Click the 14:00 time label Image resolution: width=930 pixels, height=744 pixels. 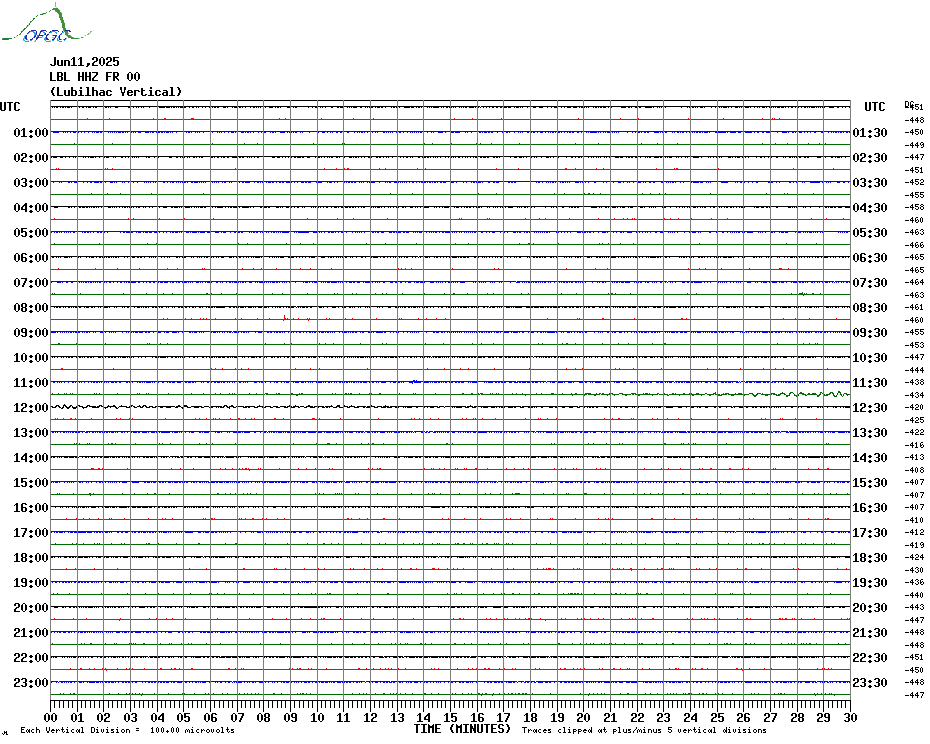[x=31, y=457]
